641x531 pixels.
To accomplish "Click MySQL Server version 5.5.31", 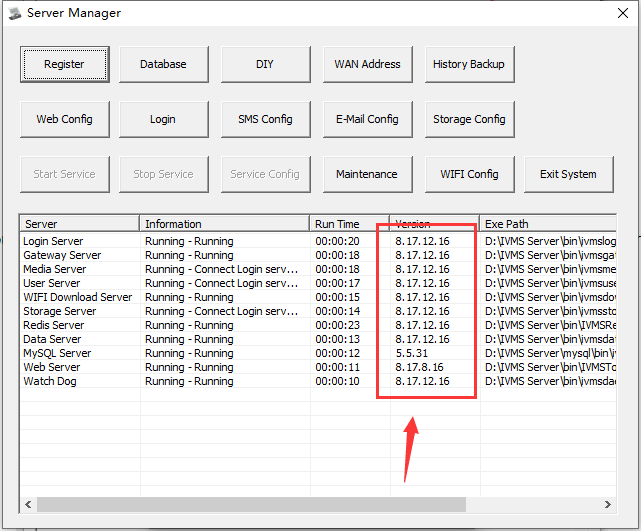I will coord(412,353).
